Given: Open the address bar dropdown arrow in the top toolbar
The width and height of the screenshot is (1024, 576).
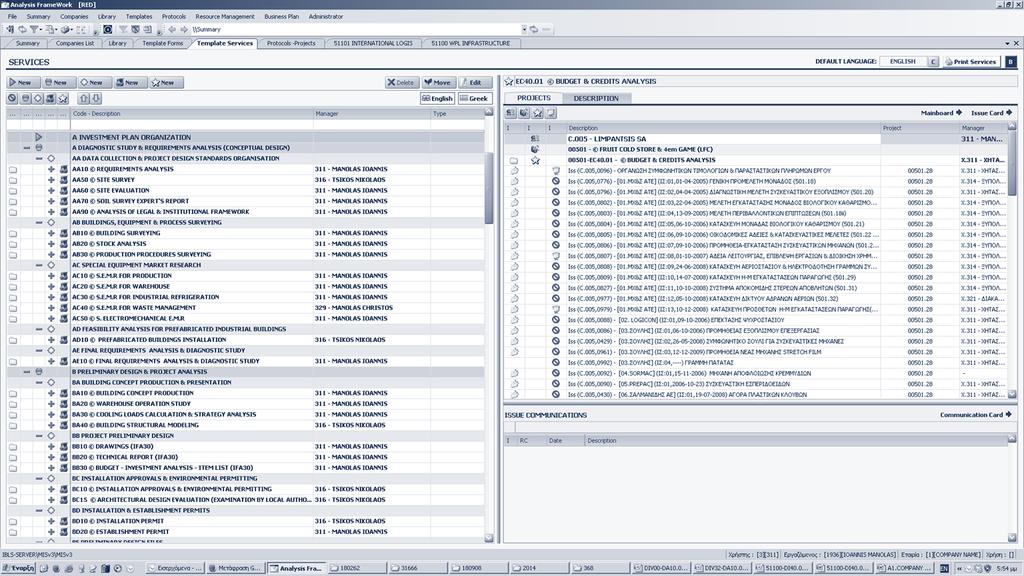Looking at the screenshot, I should pos(524,29).
